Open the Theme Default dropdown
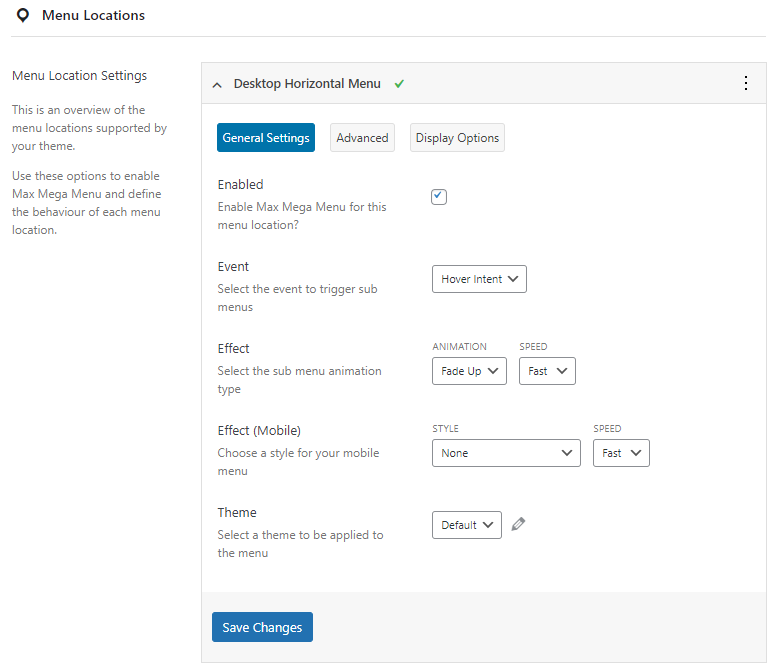This screenshot has width=777, height=672. 467,525
